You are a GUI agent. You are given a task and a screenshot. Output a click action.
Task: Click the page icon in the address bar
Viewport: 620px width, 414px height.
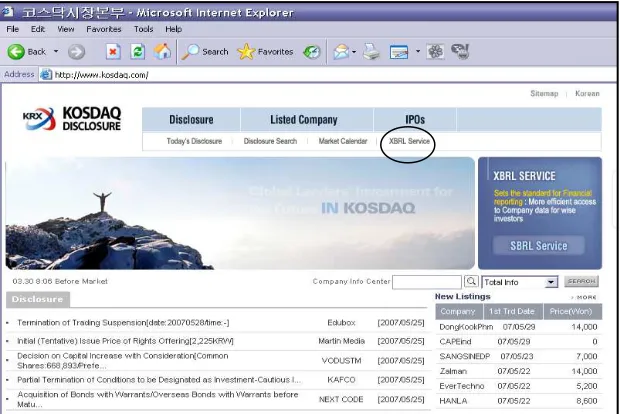(46, 74)
